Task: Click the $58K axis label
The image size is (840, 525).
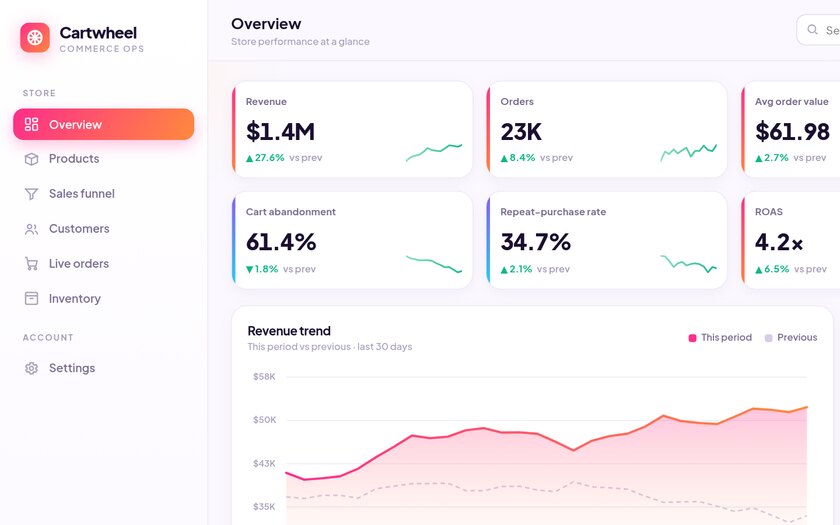Action: pos(264,377)
